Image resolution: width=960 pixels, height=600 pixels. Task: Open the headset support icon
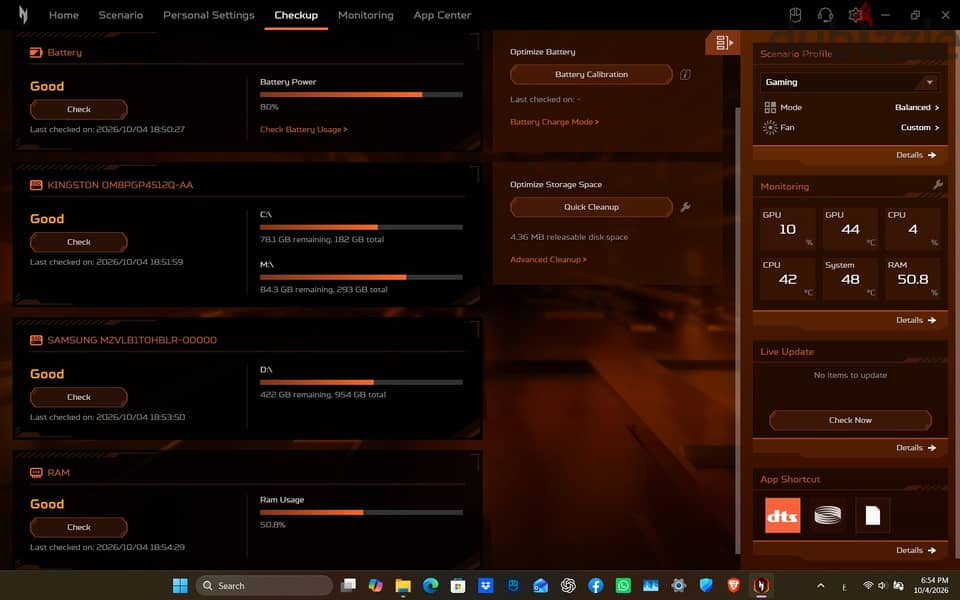point(825,15)
